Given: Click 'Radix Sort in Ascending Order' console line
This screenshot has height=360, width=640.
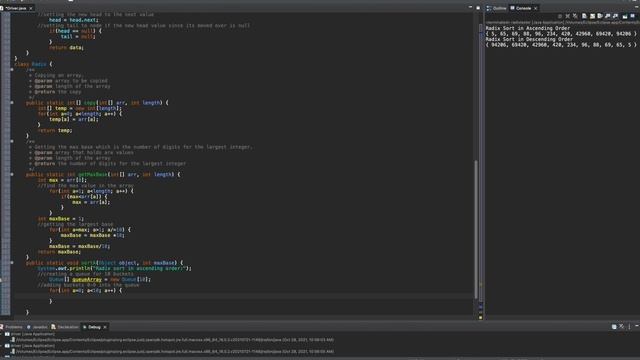Looking at the screenshot, I should pos(527,28).
